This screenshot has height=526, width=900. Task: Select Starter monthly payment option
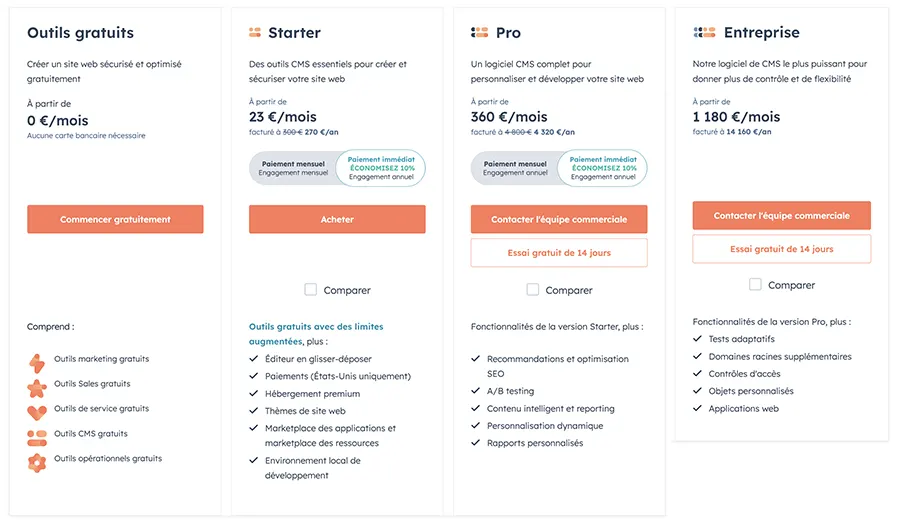[x=293, y=168]
